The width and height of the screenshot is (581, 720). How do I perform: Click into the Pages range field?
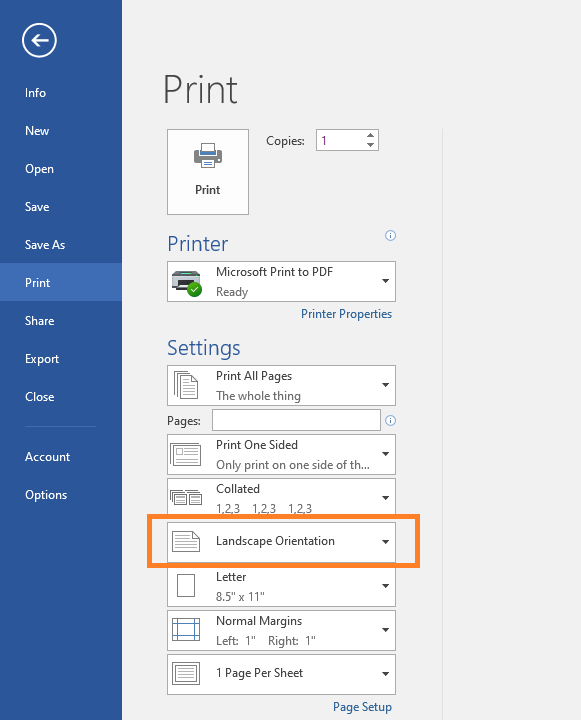[x=296, y=420]
